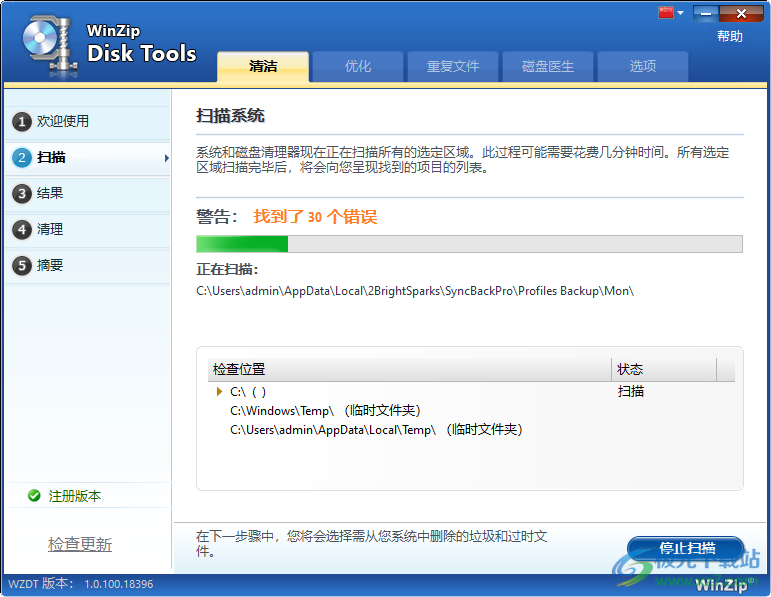
Task: Go to the 选项 tab
Action: (643, 66)
